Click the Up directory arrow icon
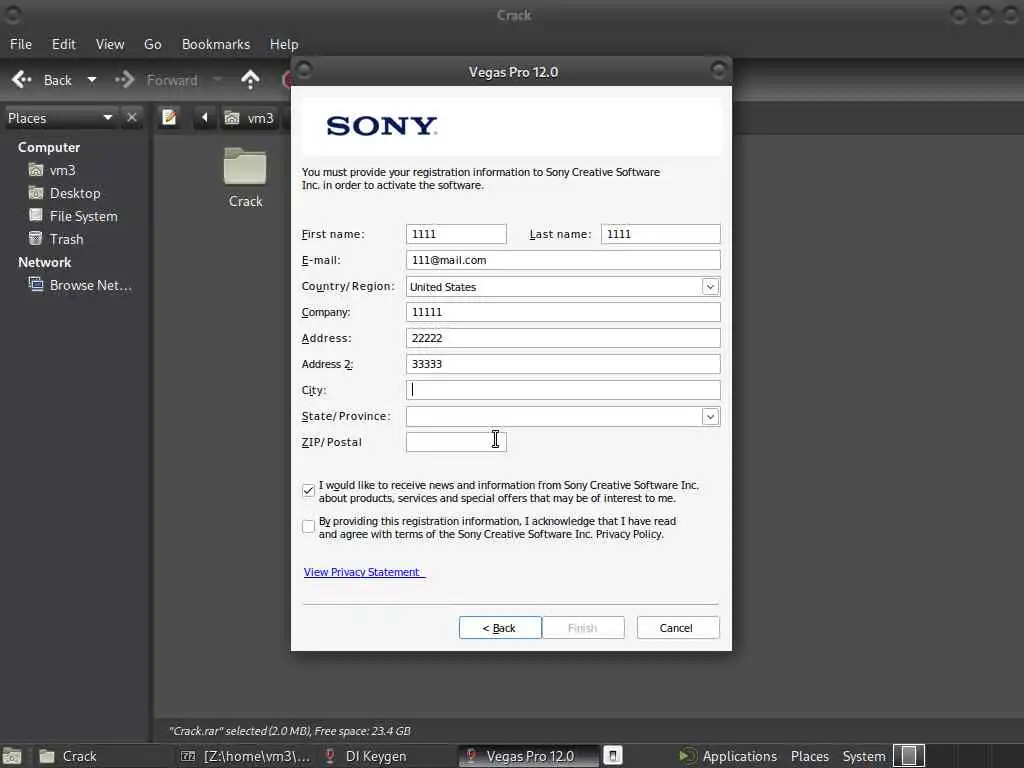This screenshot has width=1024, height=768. (250, 80)
